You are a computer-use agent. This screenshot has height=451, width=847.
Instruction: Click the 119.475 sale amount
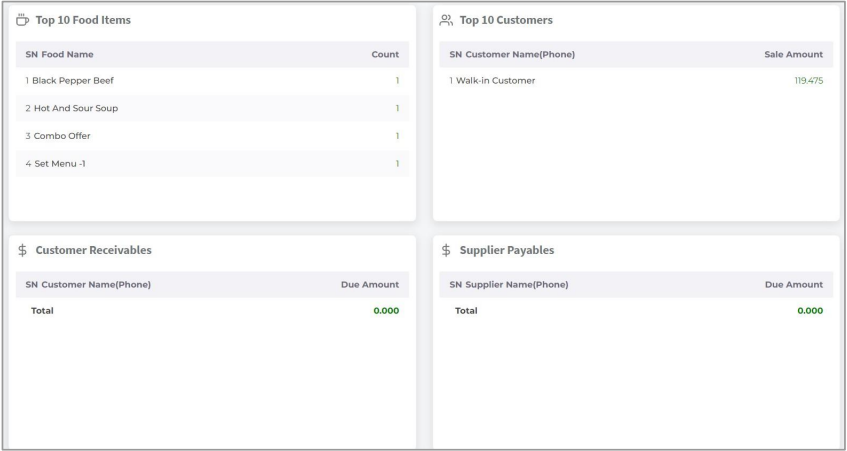809,80
